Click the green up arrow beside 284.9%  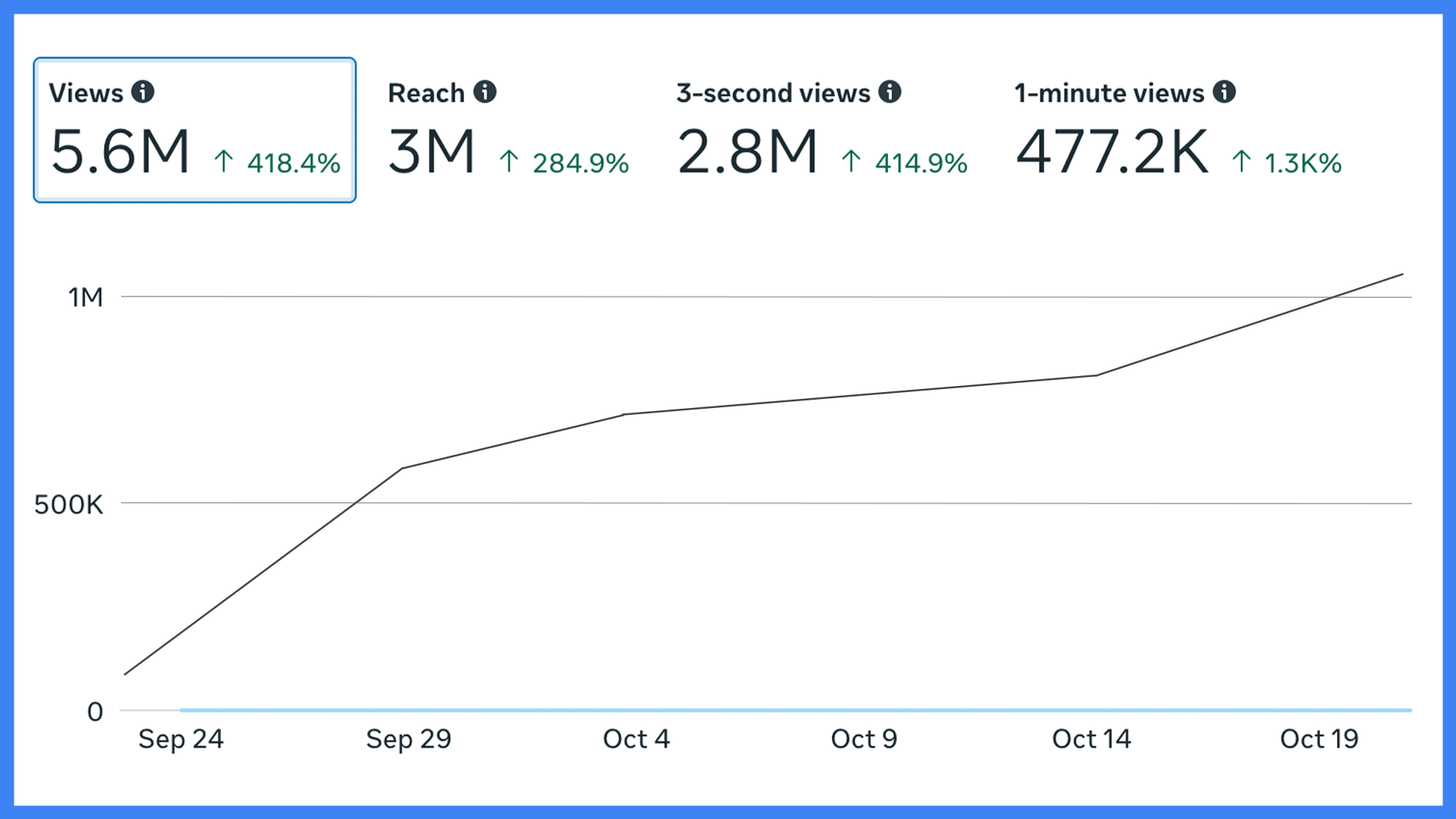pos(509,162)
